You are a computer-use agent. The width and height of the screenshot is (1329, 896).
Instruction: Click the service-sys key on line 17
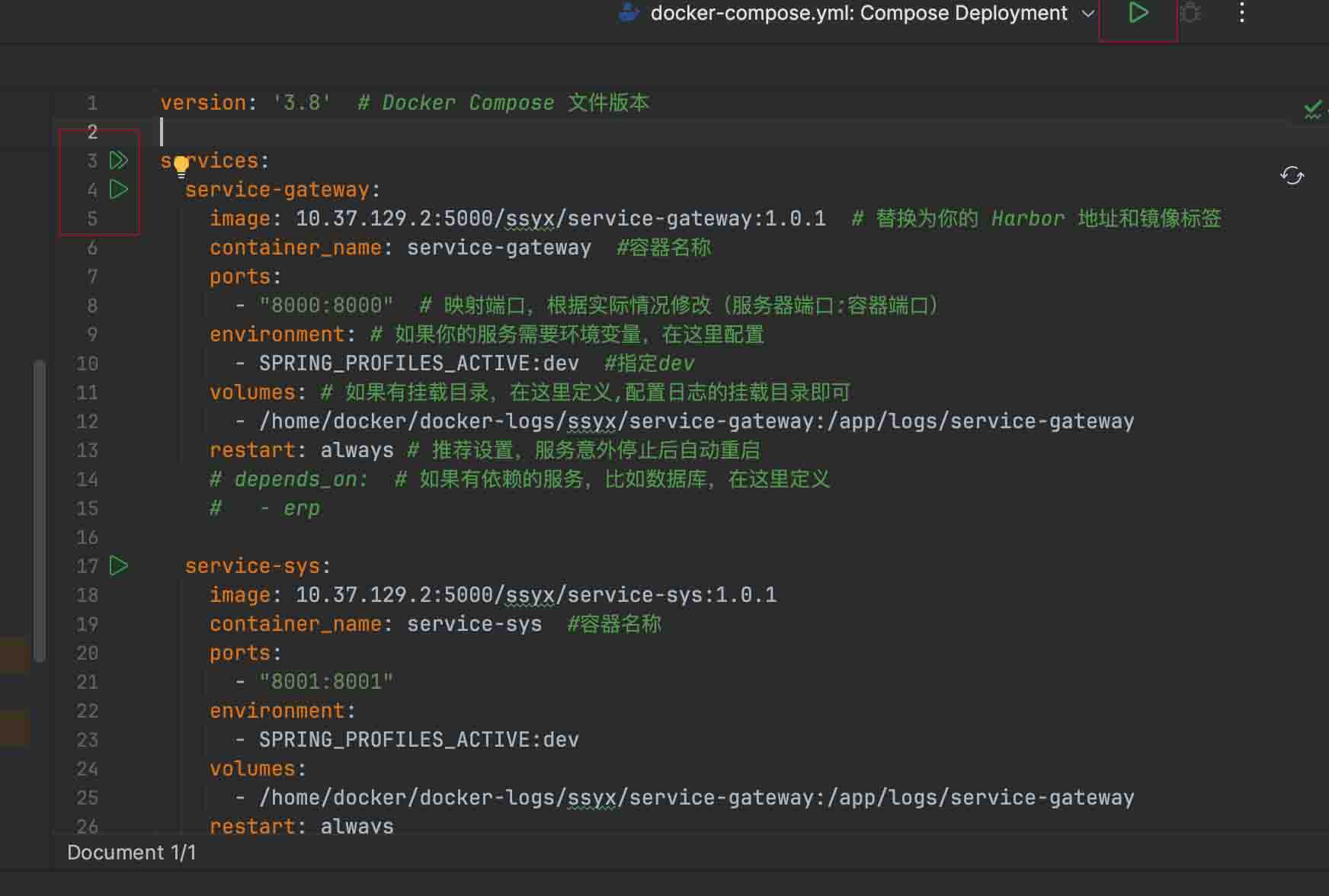(x=252, y=566)
